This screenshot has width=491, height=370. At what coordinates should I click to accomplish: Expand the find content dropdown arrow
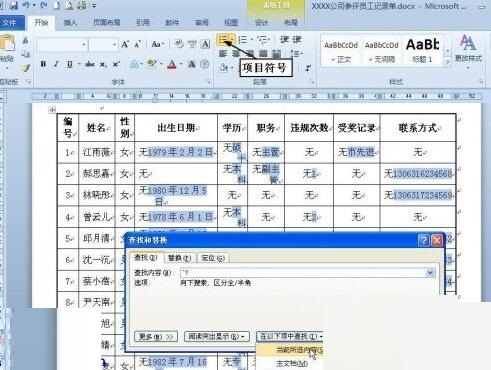point(430,273)
